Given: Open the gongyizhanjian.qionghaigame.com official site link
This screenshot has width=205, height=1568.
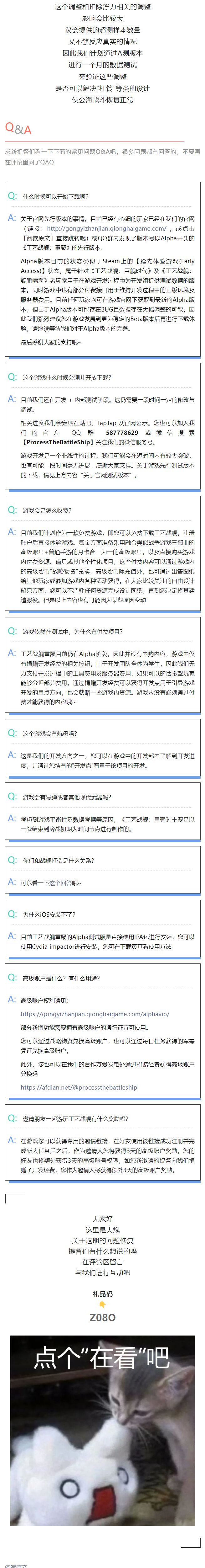Looking at the screenshot, I should click(x=107, y=228).
